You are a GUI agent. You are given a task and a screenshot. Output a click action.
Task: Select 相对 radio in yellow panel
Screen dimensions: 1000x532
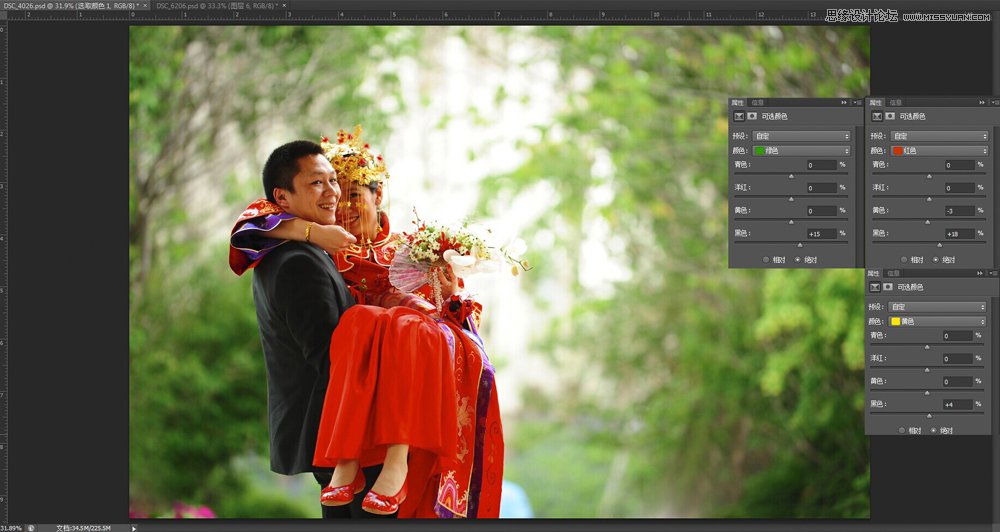pyautogui.click(x=902, y=431)
